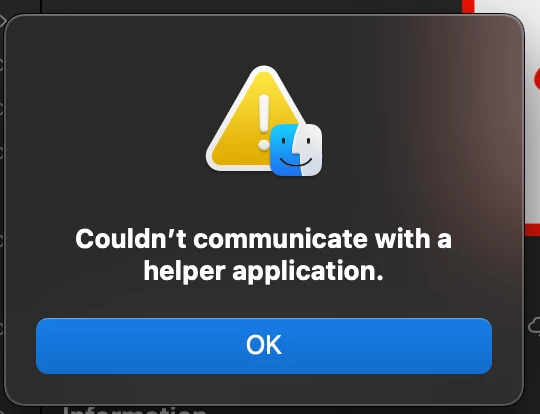540x414 pixels.
Task: Select the lowest circular icon on left edge
Action: [x=1, y=328]
